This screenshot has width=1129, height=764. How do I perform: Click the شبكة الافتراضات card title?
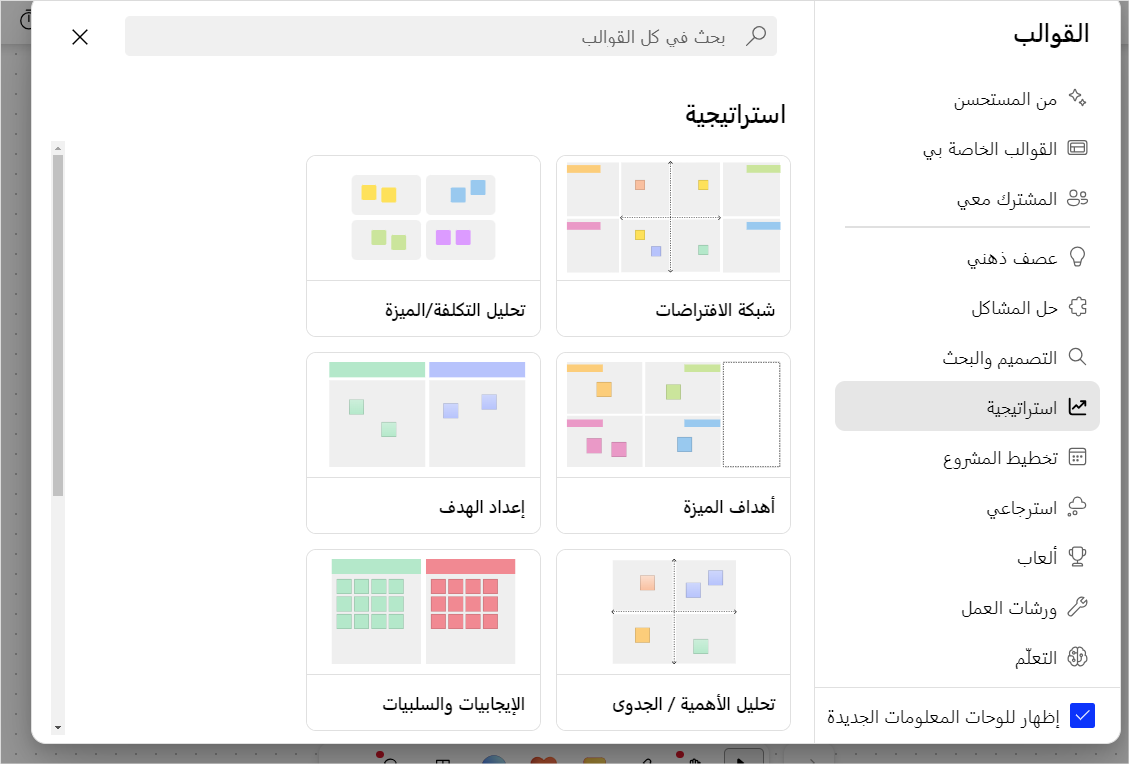tap(715, 310)
